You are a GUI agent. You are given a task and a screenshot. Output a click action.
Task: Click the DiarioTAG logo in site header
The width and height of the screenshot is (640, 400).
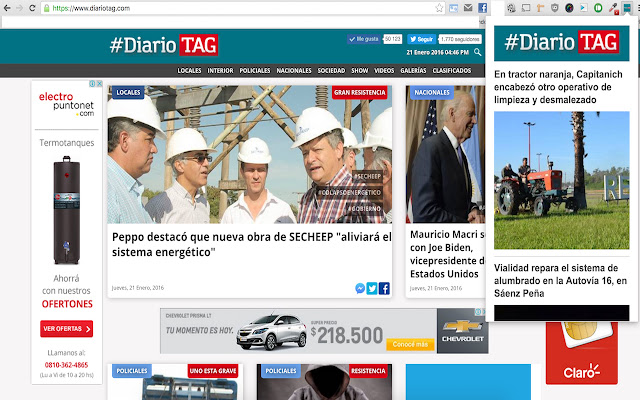coord(164,45)
